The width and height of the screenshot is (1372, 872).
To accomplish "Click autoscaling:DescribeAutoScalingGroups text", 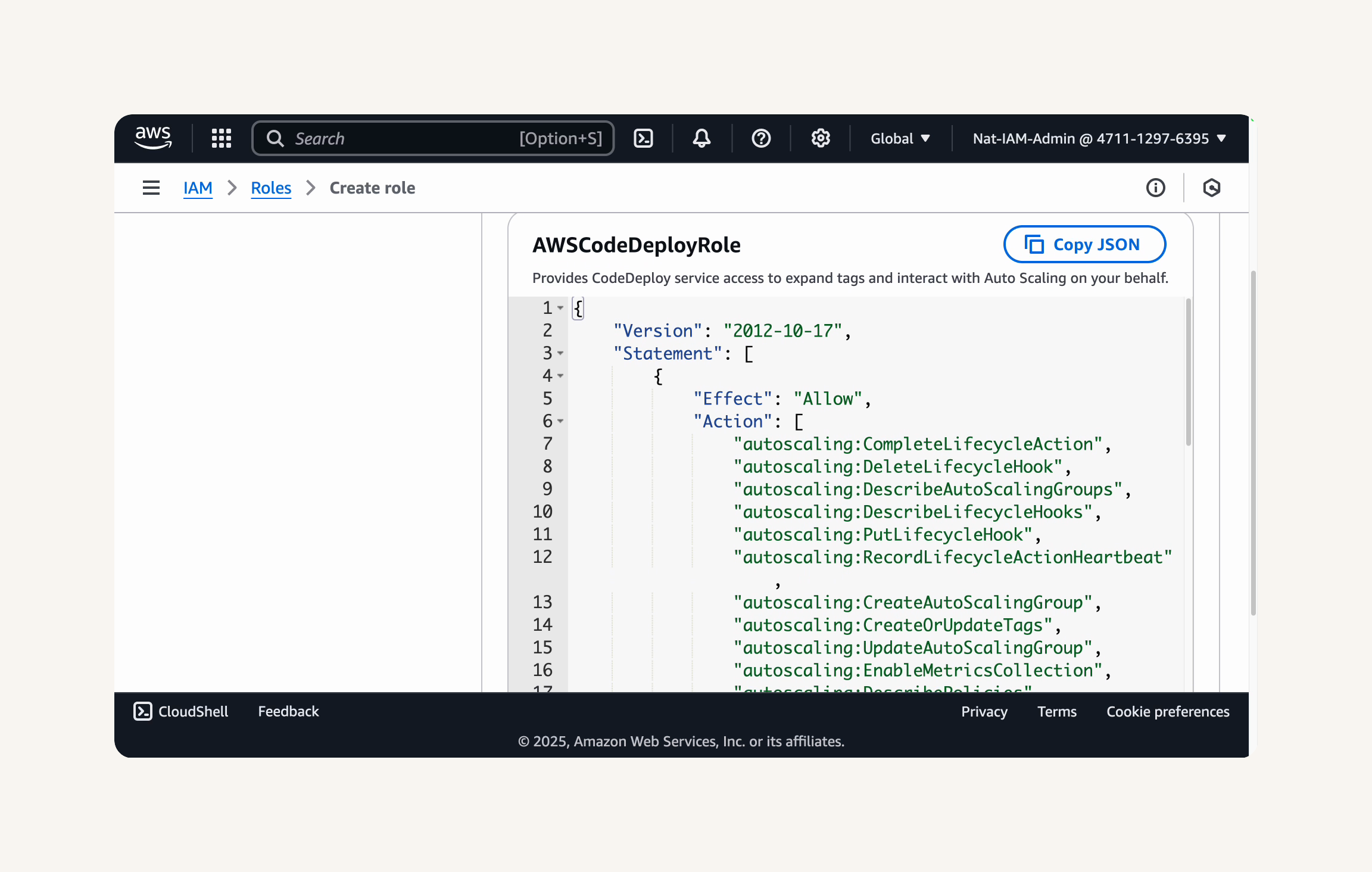I will pyautogui.click(x=928, y=489).
